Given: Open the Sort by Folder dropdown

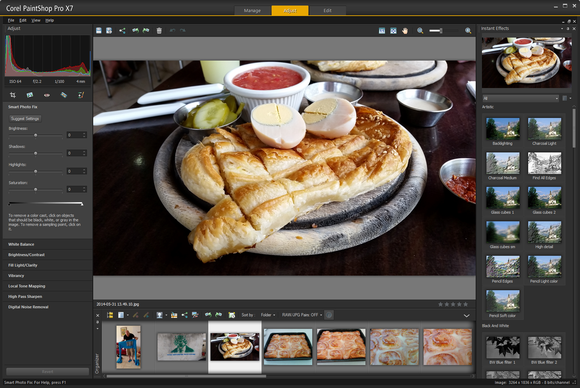Looking at the screenshot, I should 268,315.
